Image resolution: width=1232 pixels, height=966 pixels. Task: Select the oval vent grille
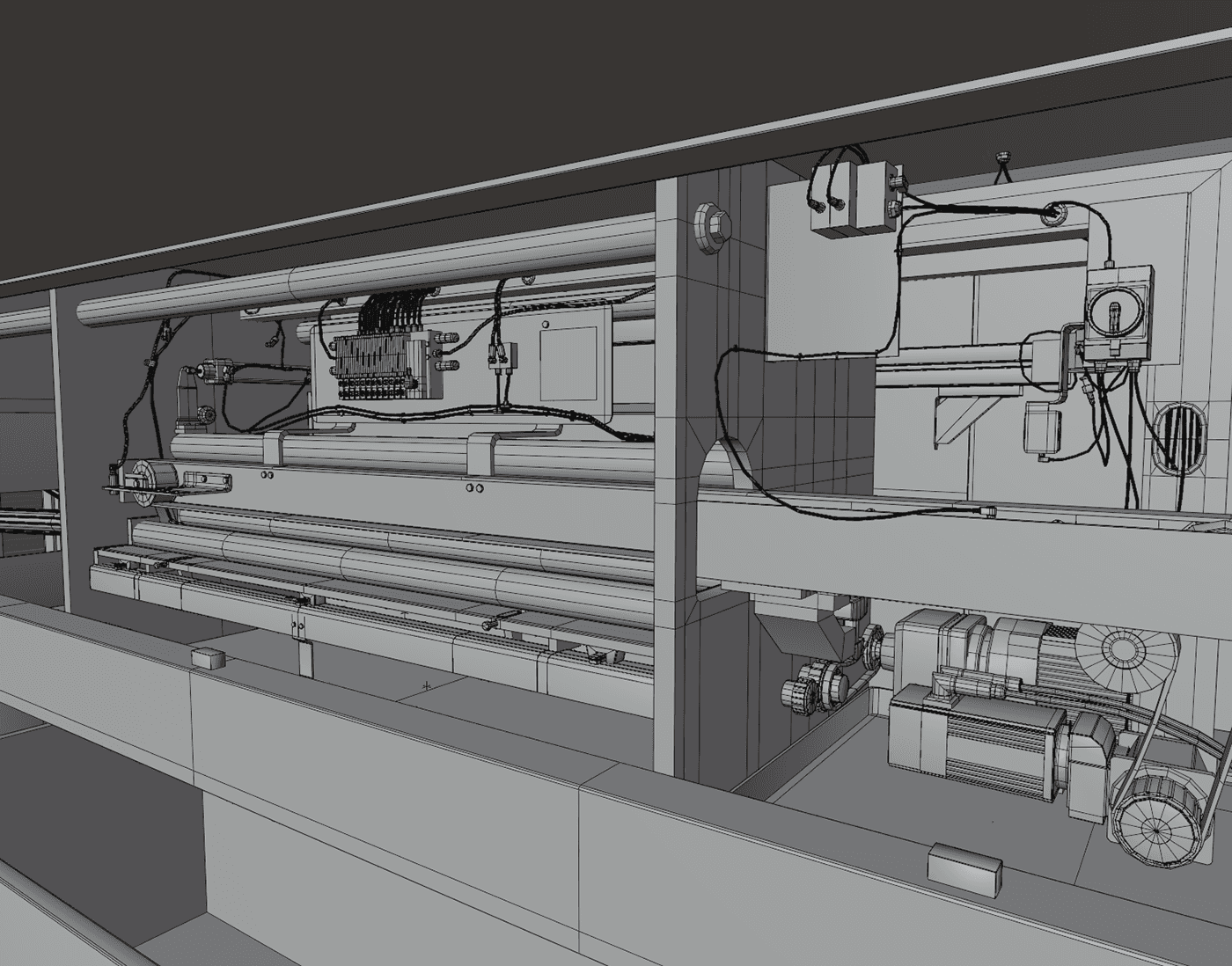tap(1179, 437)
